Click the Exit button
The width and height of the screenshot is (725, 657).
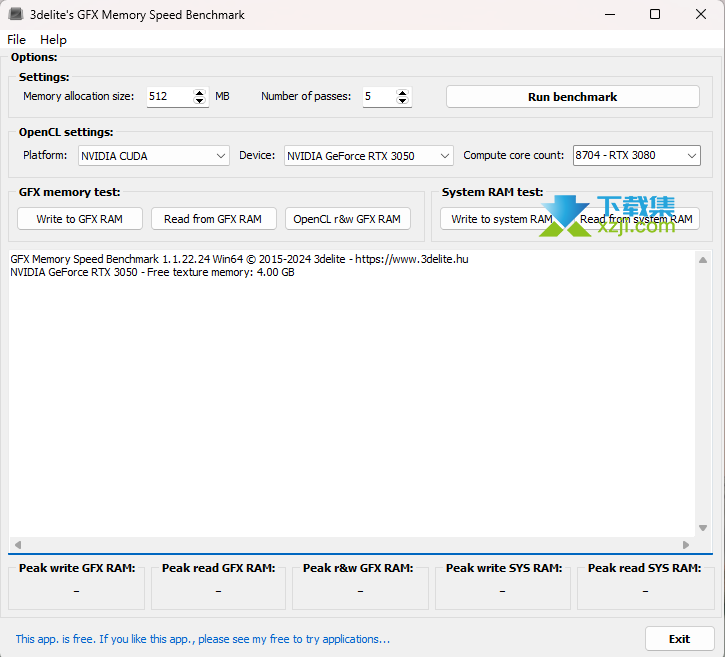click(x=679, y=639)
